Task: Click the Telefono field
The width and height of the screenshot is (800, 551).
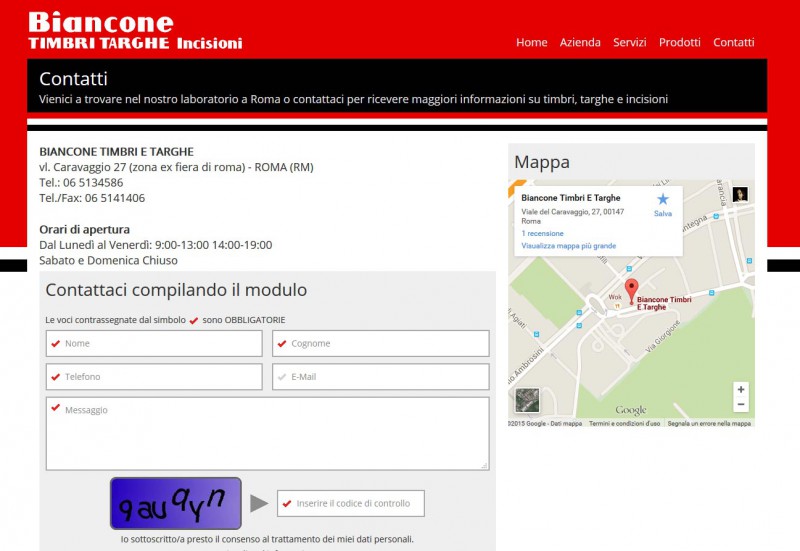Action: click(x=154, y=377)
